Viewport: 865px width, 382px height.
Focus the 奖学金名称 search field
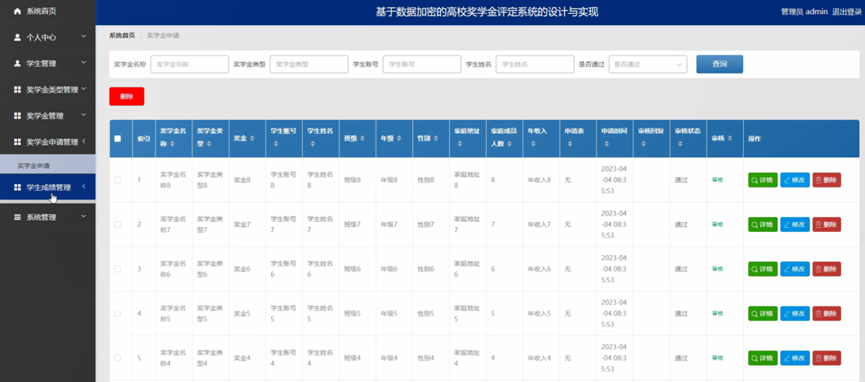click(x=189, y=64)
